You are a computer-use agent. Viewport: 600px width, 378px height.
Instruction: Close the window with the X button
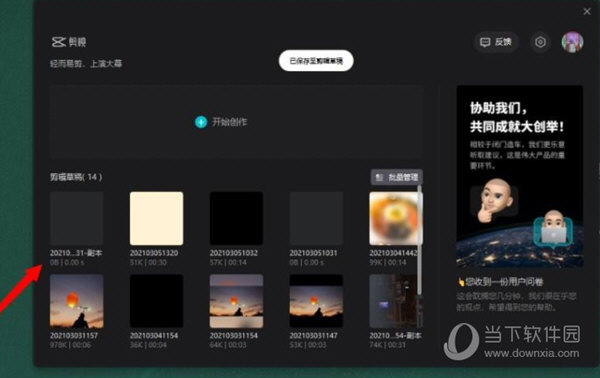point(587,11)
